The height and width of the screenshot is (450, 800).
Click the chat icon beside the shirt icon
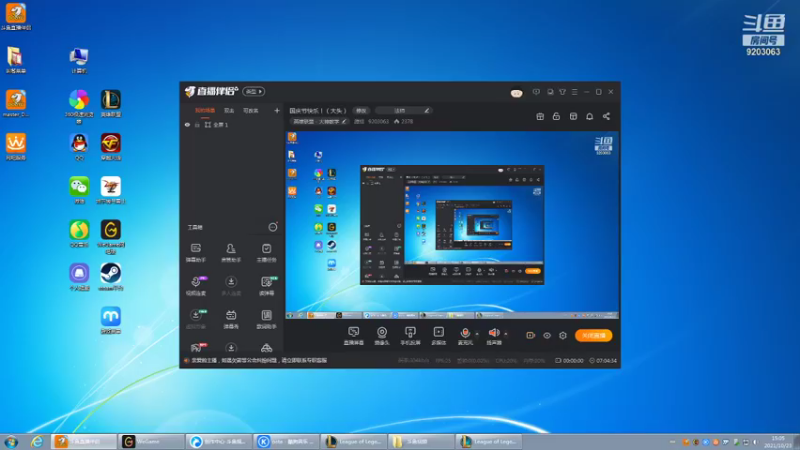tap(550, 92)
